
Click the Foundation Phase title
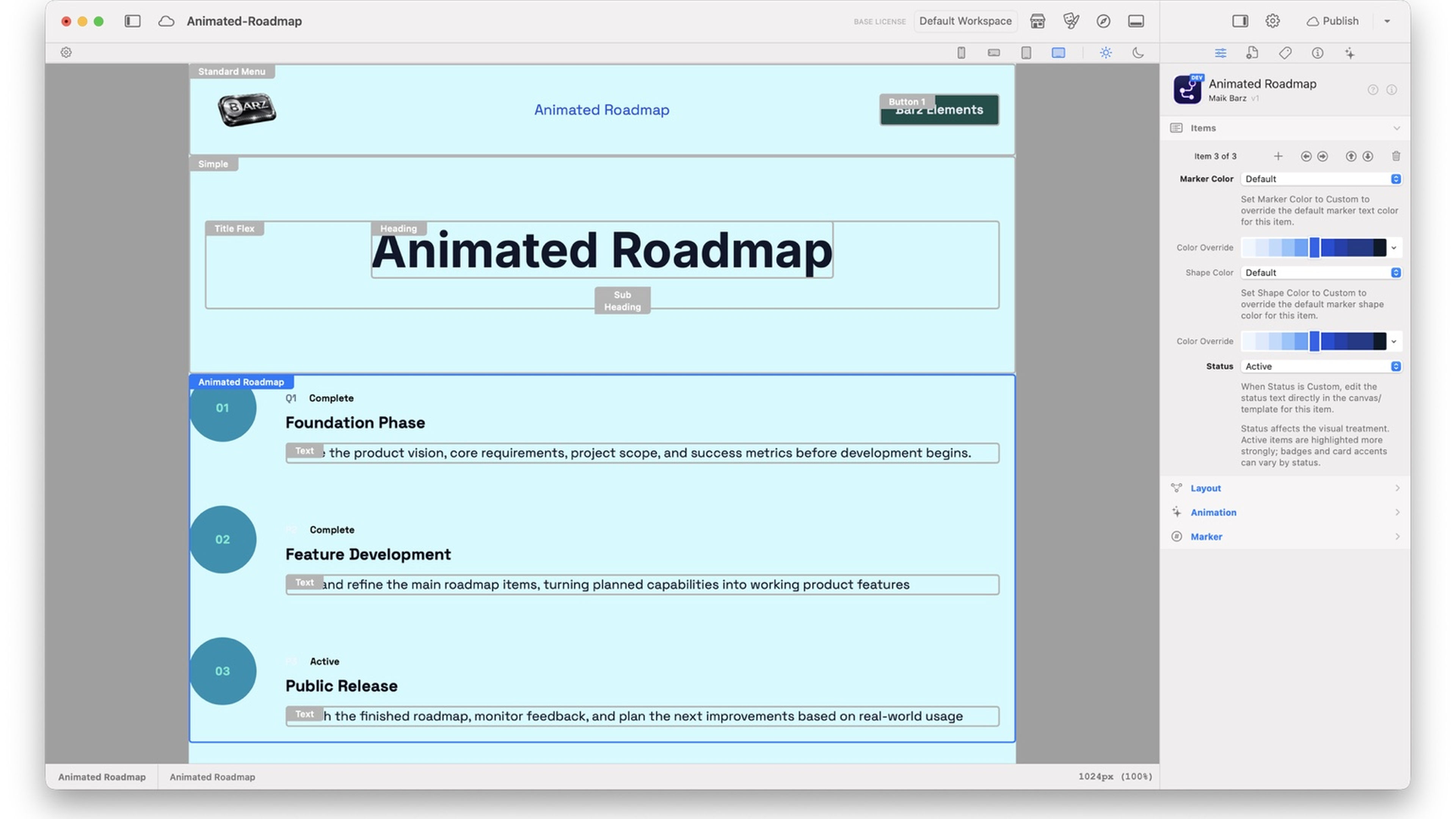[355, 423]
